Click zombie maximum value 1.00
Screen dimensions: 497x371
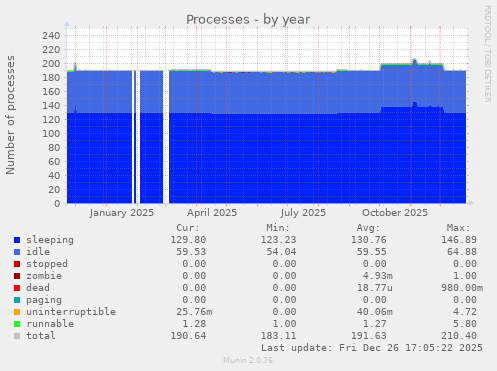click(464, 276)
